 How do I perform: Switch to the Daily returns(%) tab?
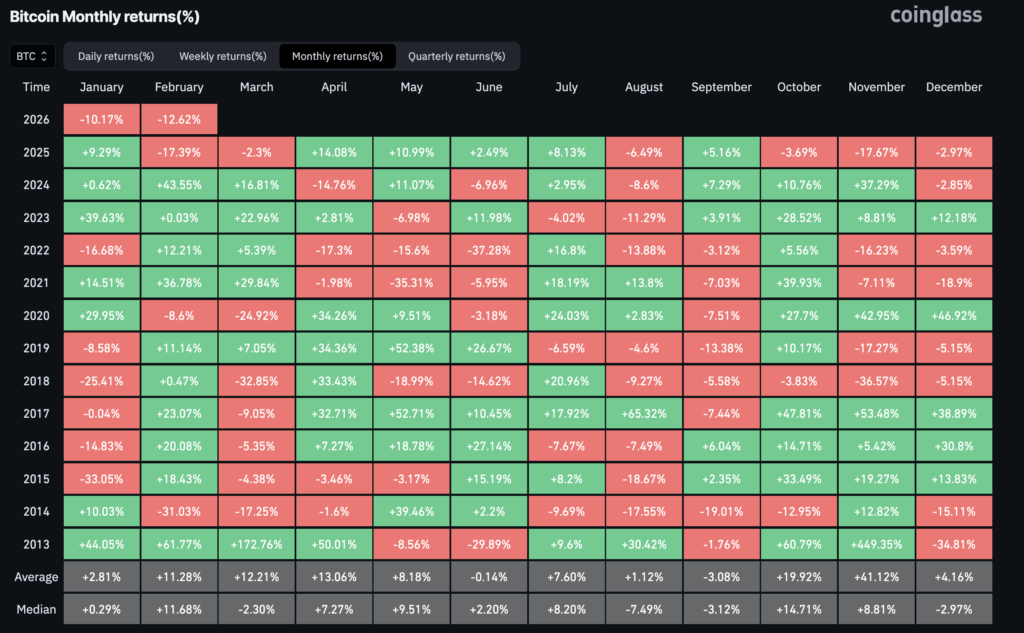click(115, 56)
